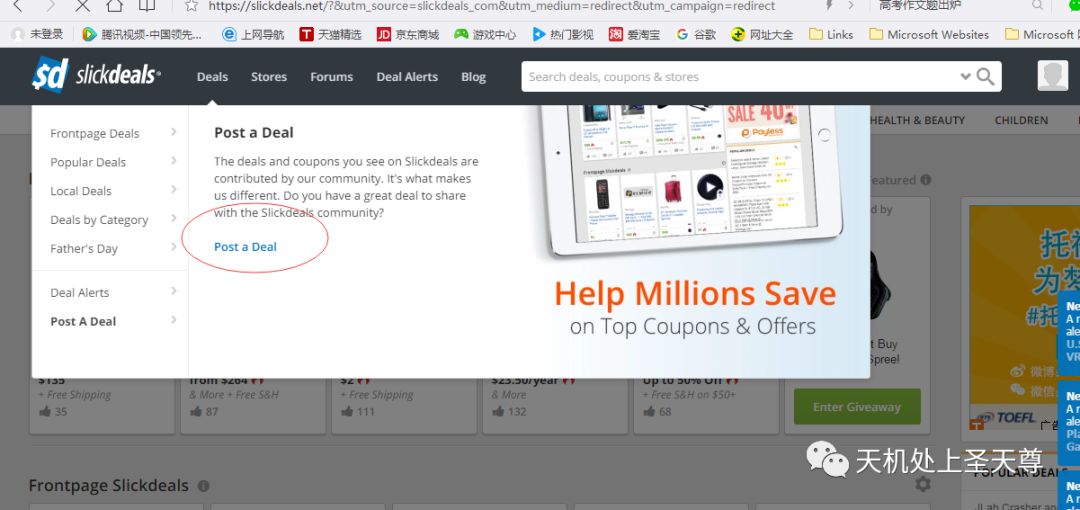Click thumbs-up icon with count 35
Screen dimensions: 1080x510
coord(45,411)
